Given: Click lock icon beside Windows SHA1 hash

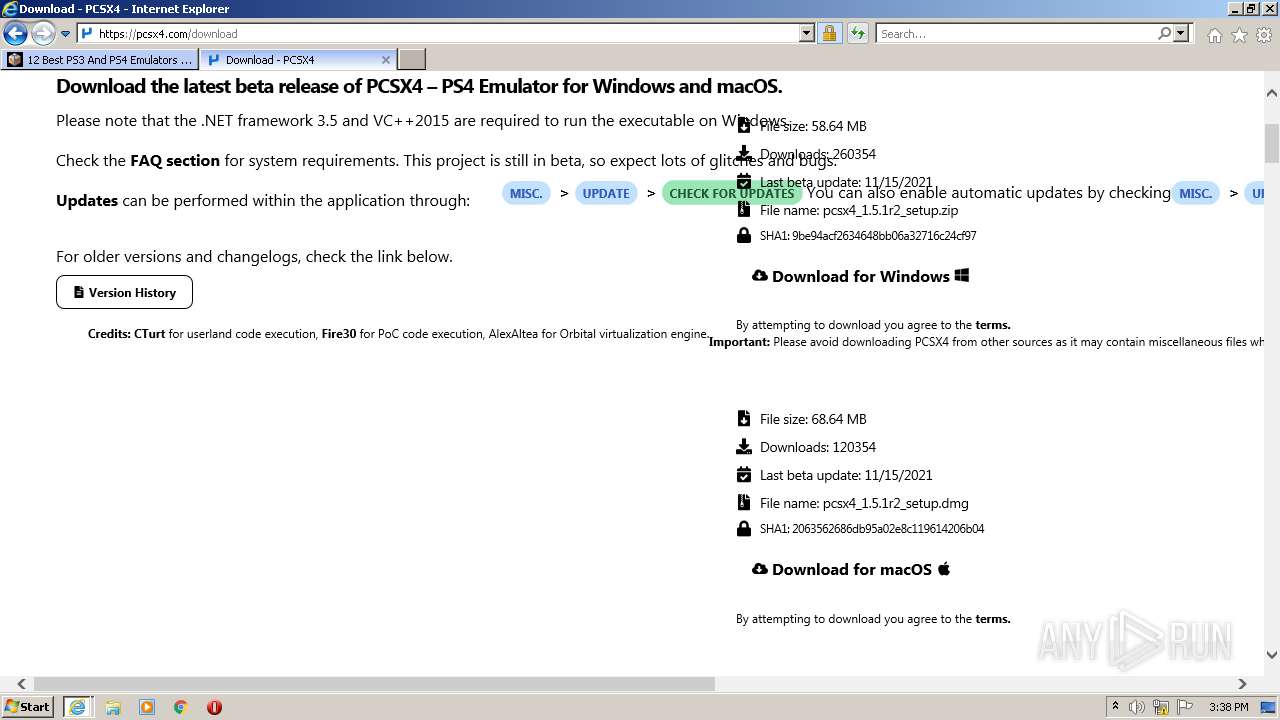Looking at the screenshot, I should (x=743, y=235).
